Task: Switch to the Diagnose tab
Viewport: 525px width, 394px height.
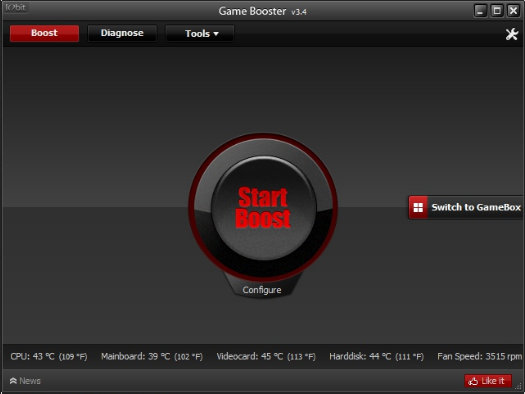Action: pos(122,33)
